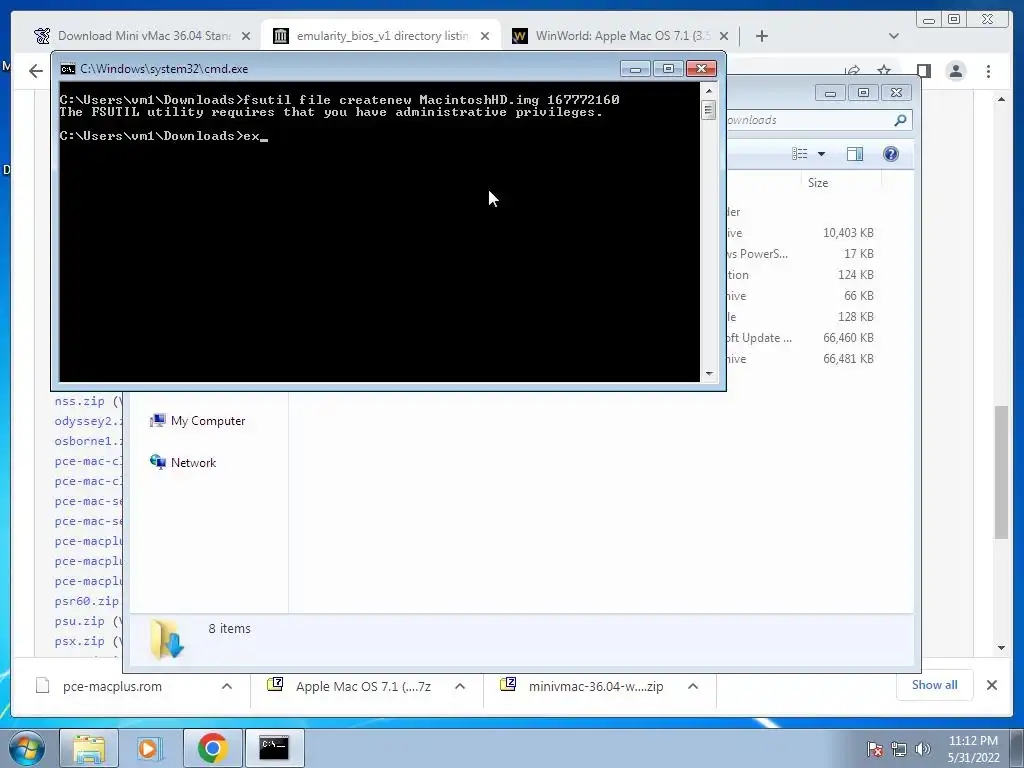Show all downloads
The image size is (1024, 768).
click(935, 685)
